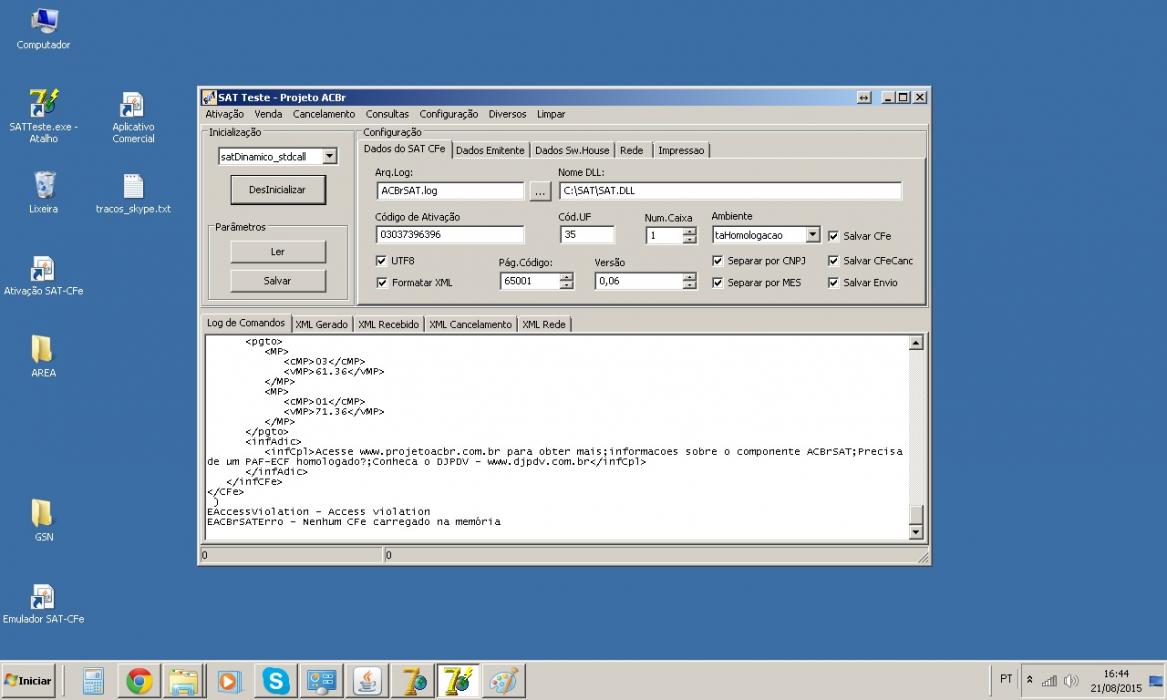This screenshot has width=1167, height=700.
Task: Switch to XML Rede tab
Action: click(543, 324)
